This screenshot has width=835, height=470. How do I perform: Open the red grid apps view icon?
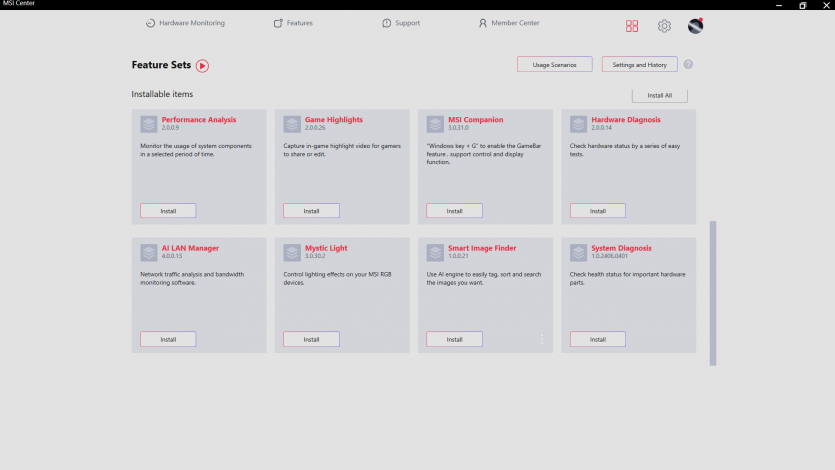pyautogui.click(x=632, y=26)
